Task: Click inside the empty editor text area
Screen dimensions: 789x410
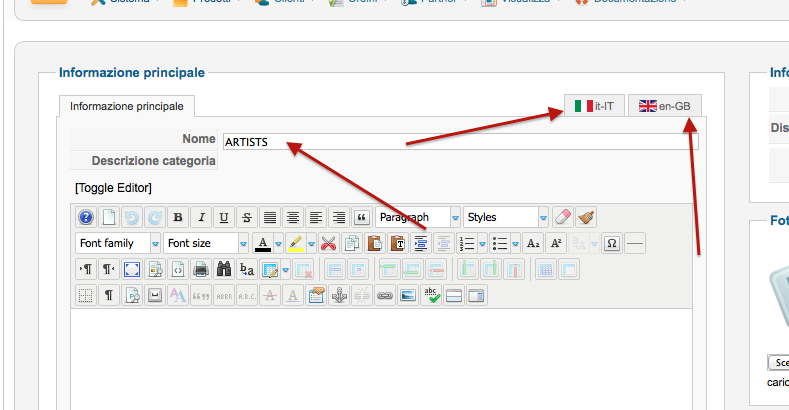Action: pos(381,359)
